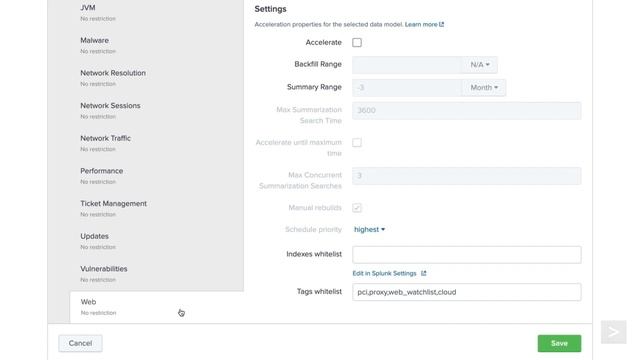The width and height of the screenshot is (640, 360).
Task: Click the Backfill Range input field
Action: tap(407, 64)
